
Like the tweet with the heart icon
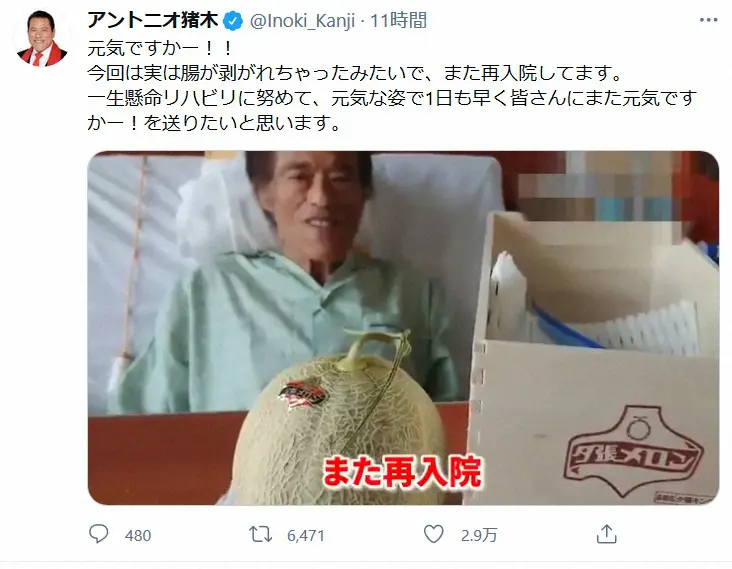click(433, 534)
